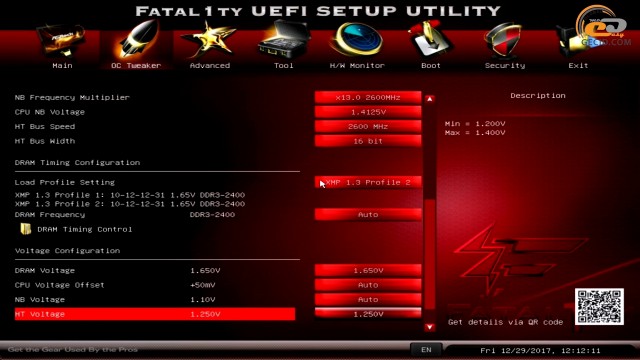This screenshot has height=360, width=640.
Task: Select the HT Bus Speed label
Action: tap(45, 127)
